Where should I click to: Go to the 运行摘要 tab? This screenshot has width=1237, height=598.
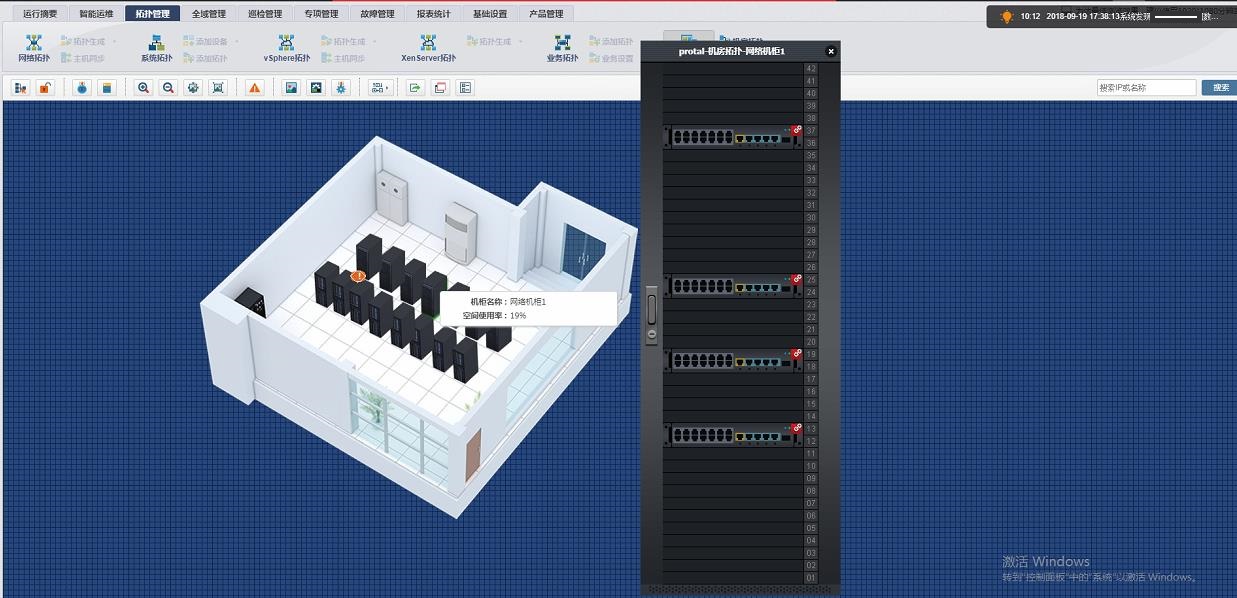click(x=40, y=14)
